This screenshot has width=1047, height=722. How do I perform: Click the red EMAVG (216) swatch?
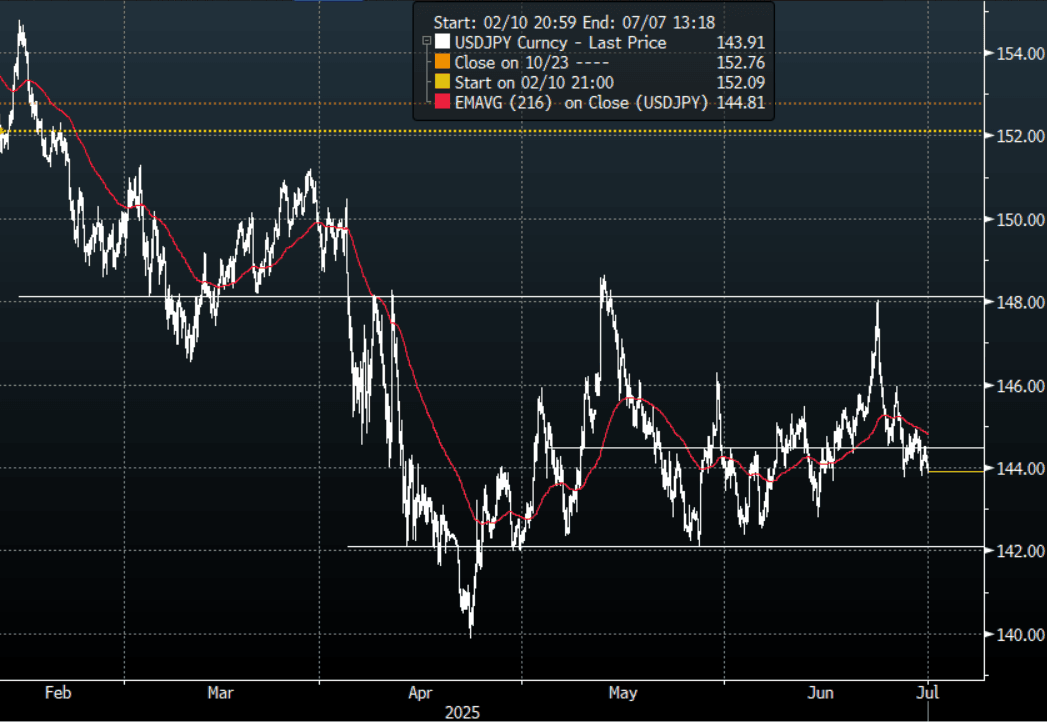pos(443,101)
